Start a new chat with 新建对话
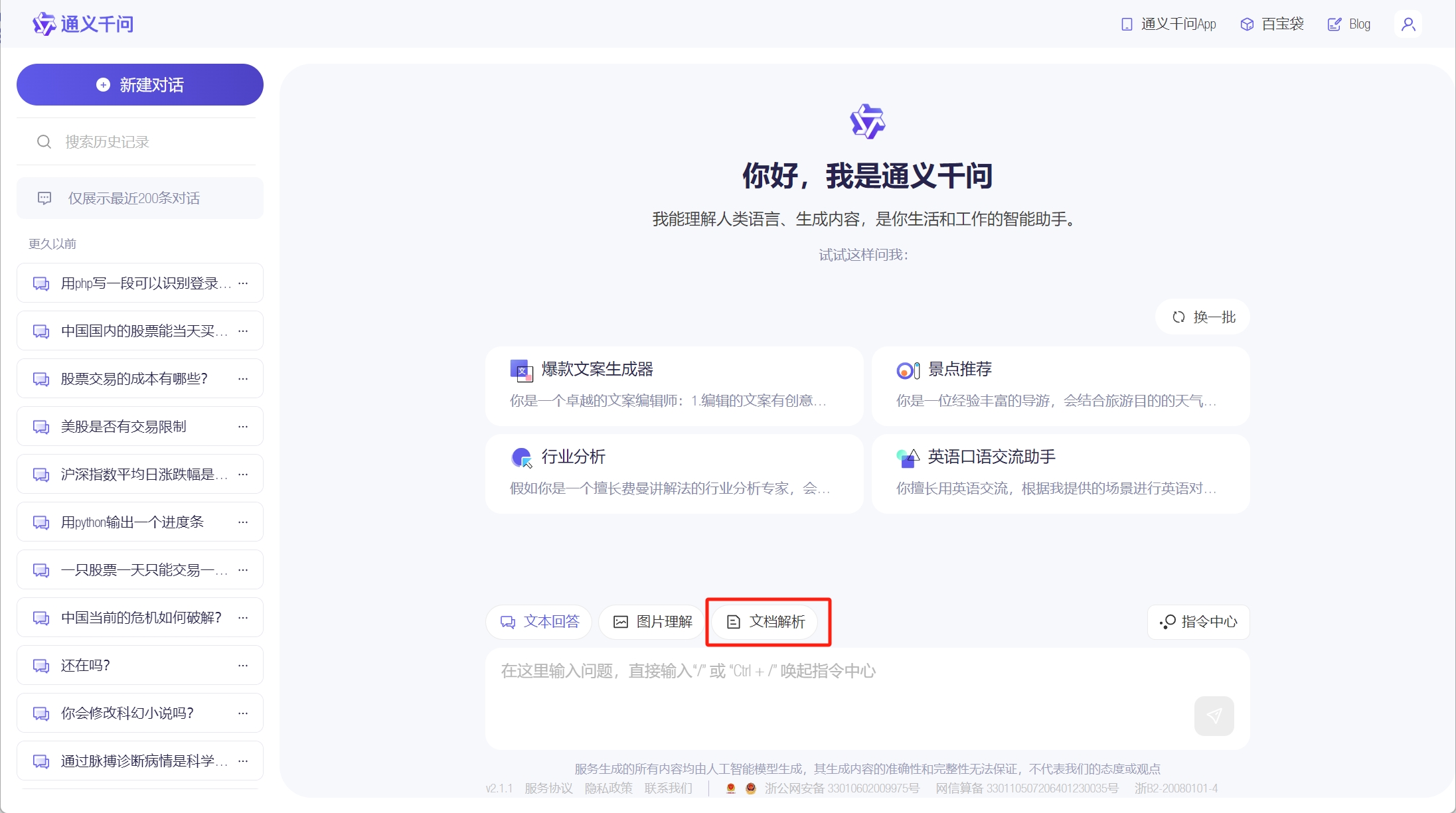 pos(140,84)
